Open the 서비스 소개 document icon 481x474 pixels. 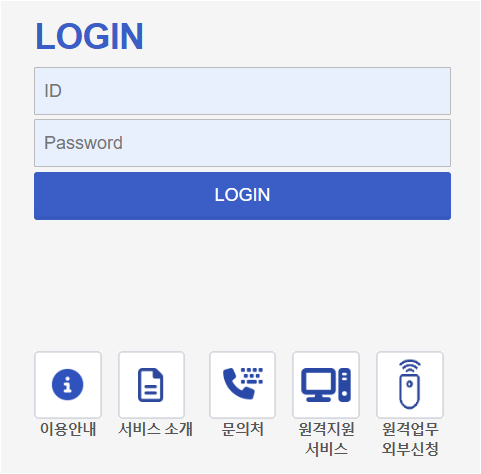pyautogui.click(x=151, y=385)
